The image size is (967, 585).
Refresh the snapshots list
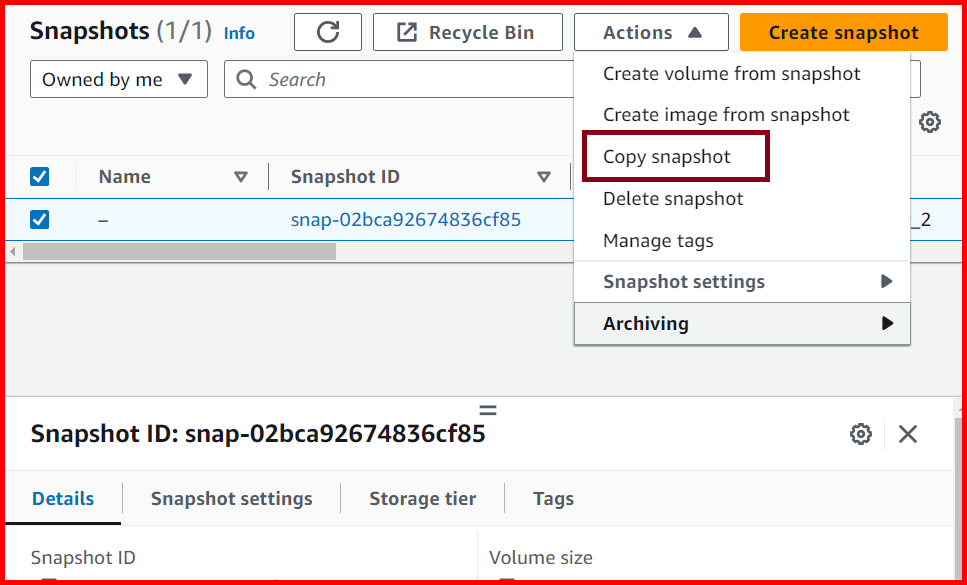click(328, 31)
